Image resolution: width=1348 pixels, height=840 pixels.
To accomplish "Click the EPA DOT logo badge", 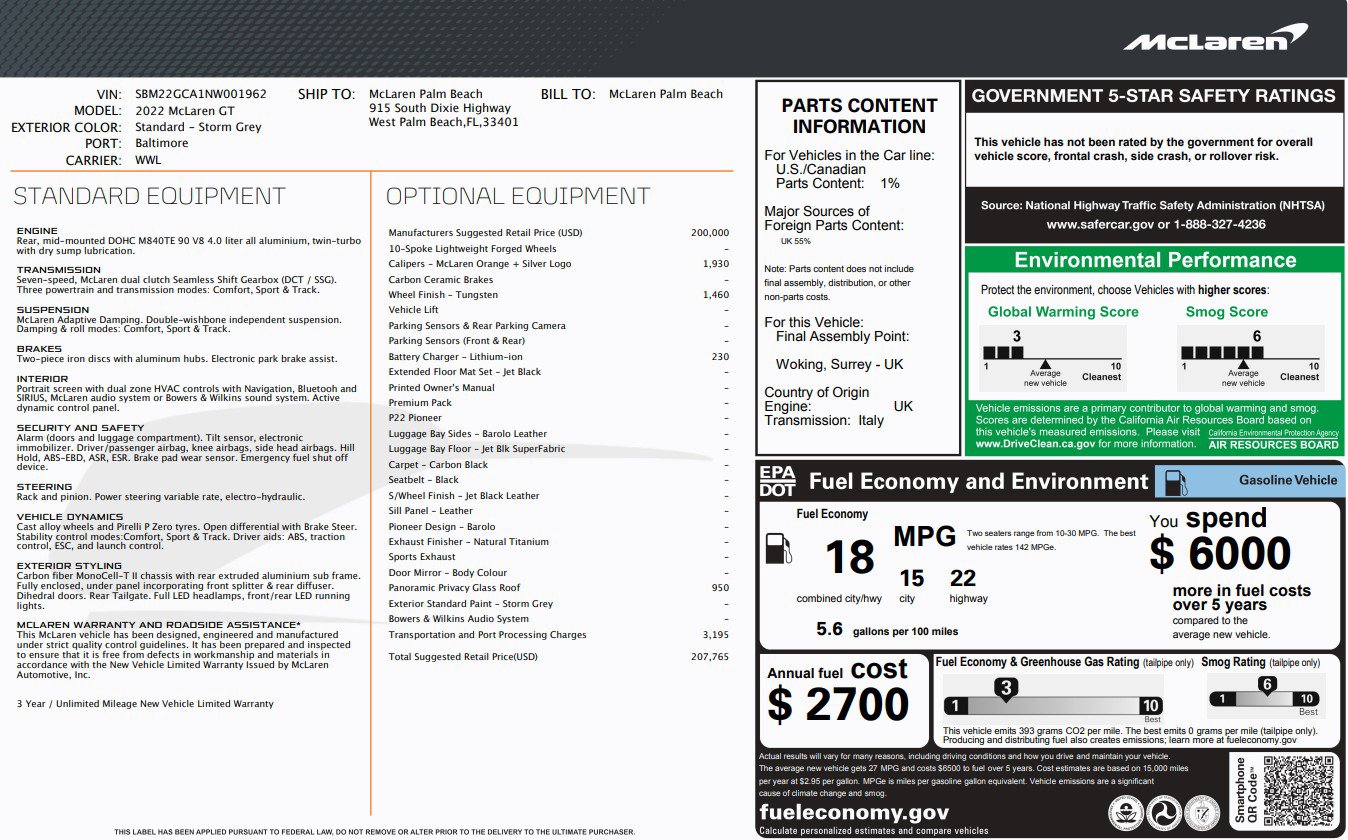I will (x=777, y=481).
